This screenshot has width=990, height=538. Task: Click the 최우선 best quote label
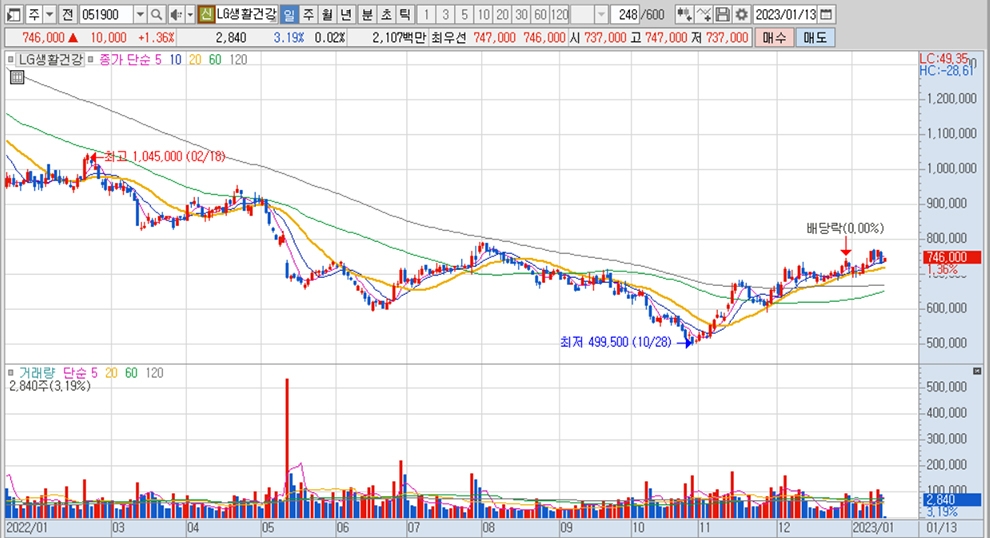tap(448, 38)
